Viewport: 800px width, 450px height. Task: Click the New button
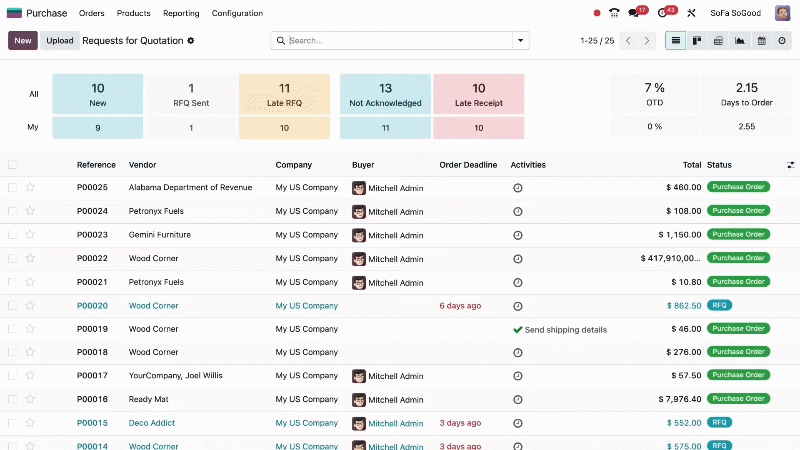click(23, 41)
